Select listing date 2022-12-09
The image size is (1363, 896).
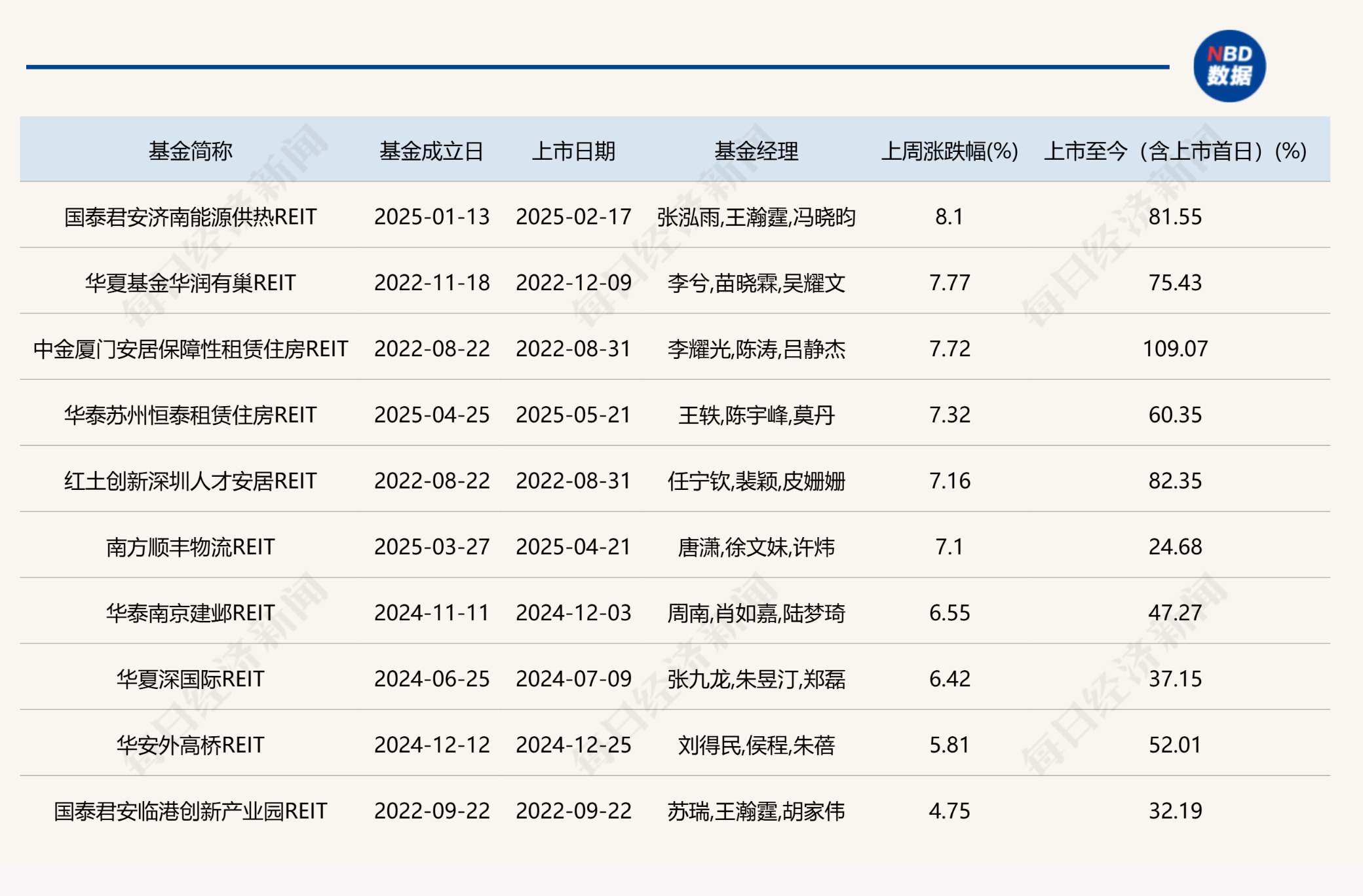pyautogui.click(x=573, y=283)
